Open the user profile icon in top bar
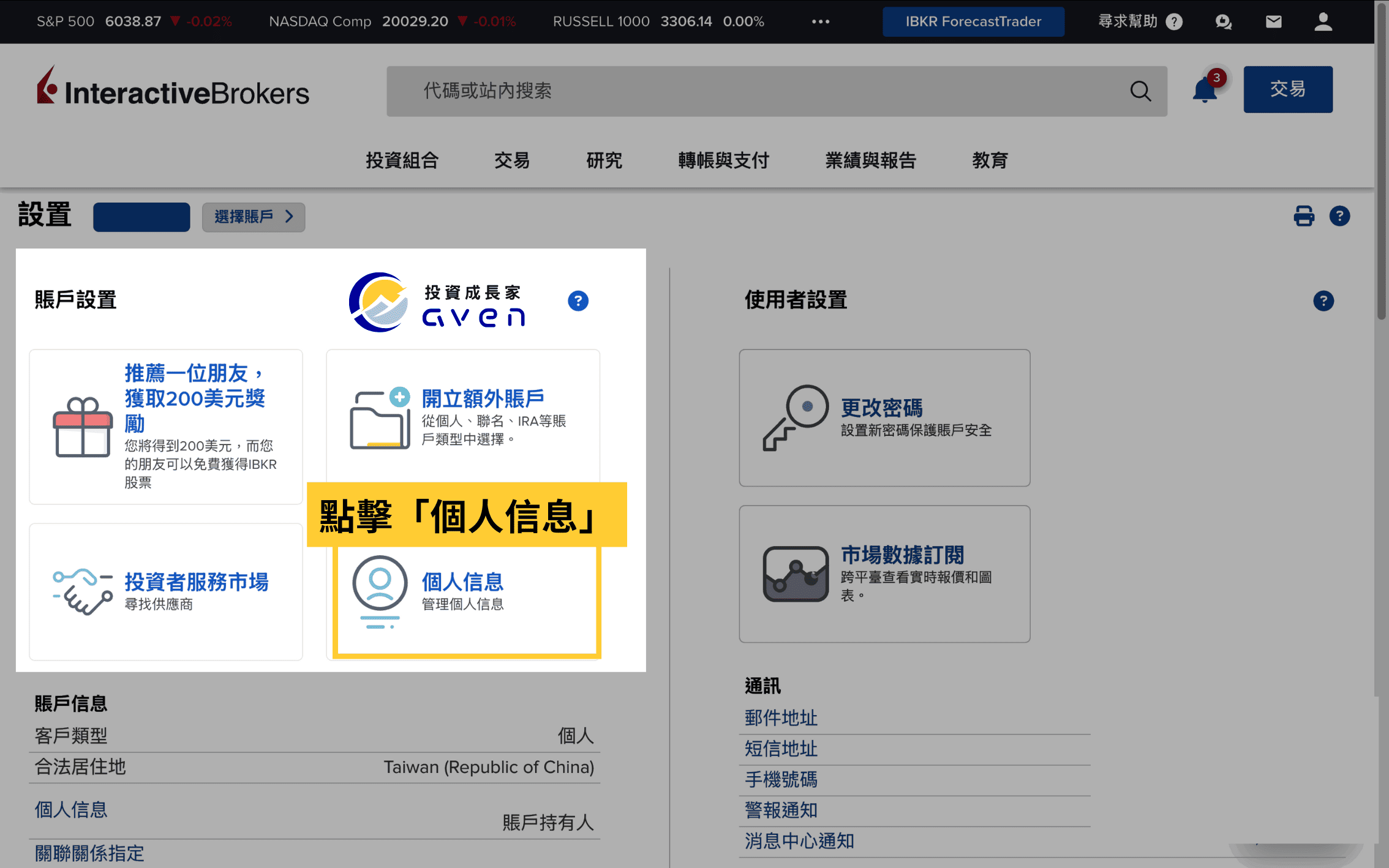The height and width of the screenshot is (868, 1389). click(1323, 21)
